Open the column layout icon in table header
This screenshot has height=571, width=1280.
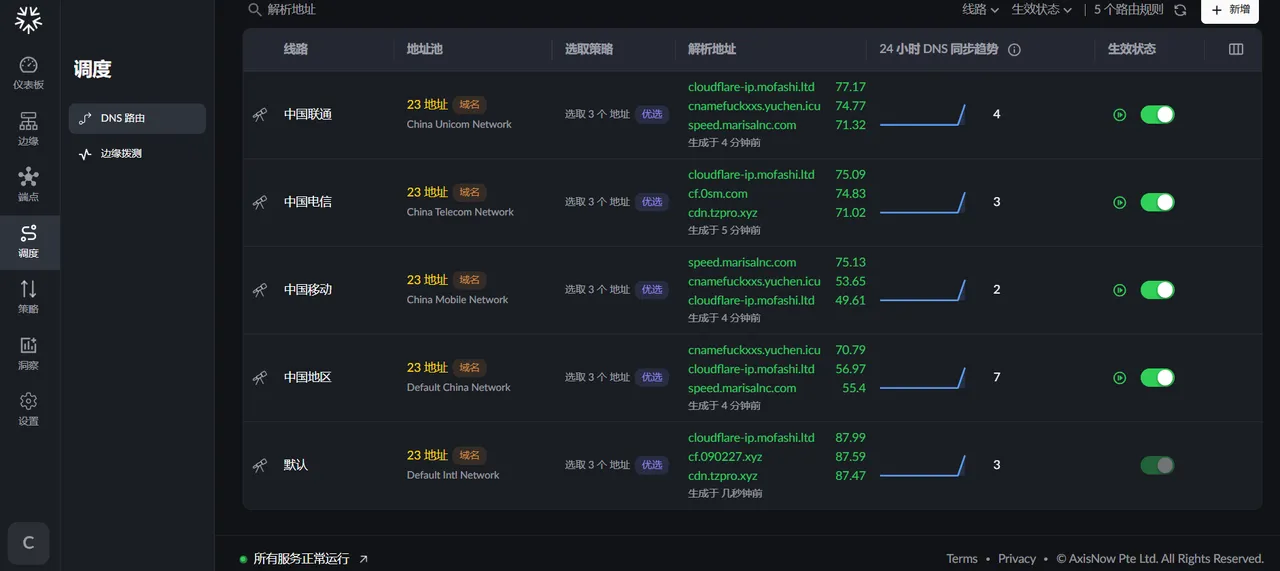(1236, 49)
